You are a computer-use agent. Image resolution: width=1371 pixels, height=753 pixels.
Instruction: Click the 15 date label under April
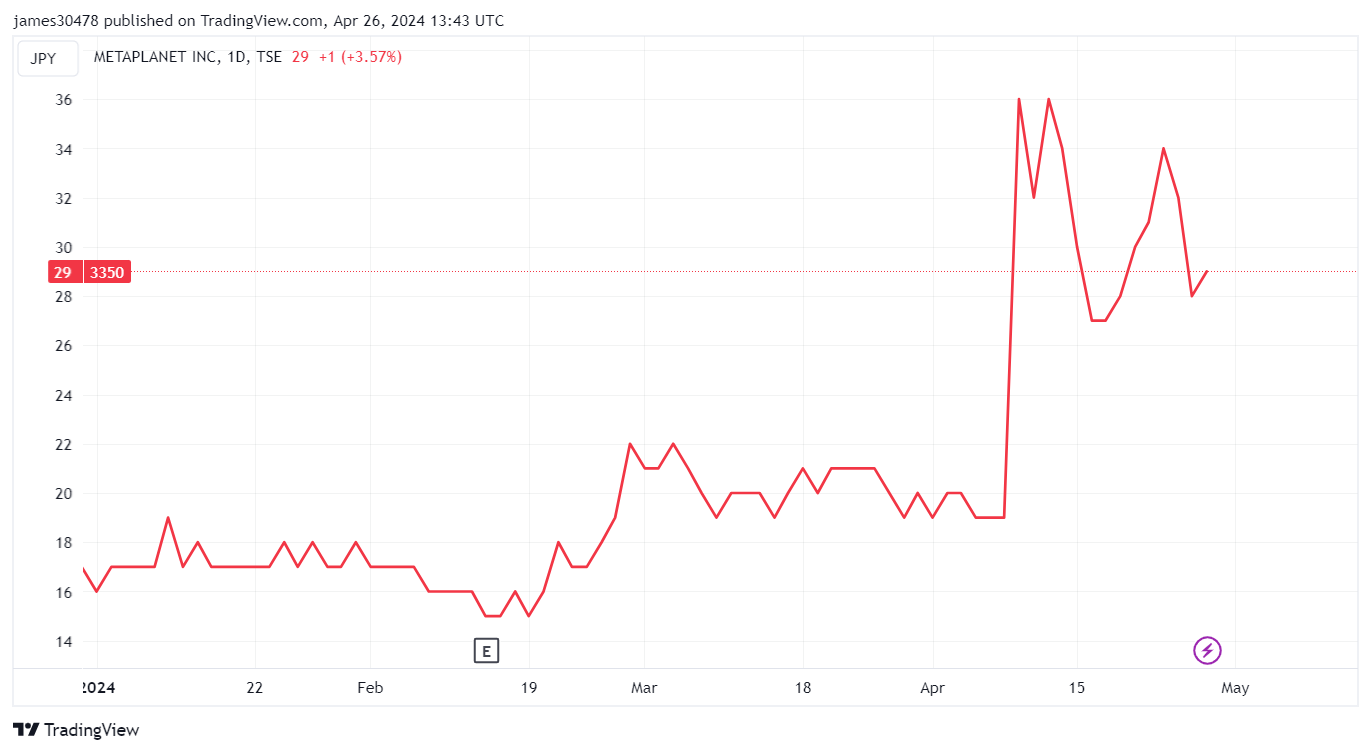pyautogui.click(x=1077, y=688)
